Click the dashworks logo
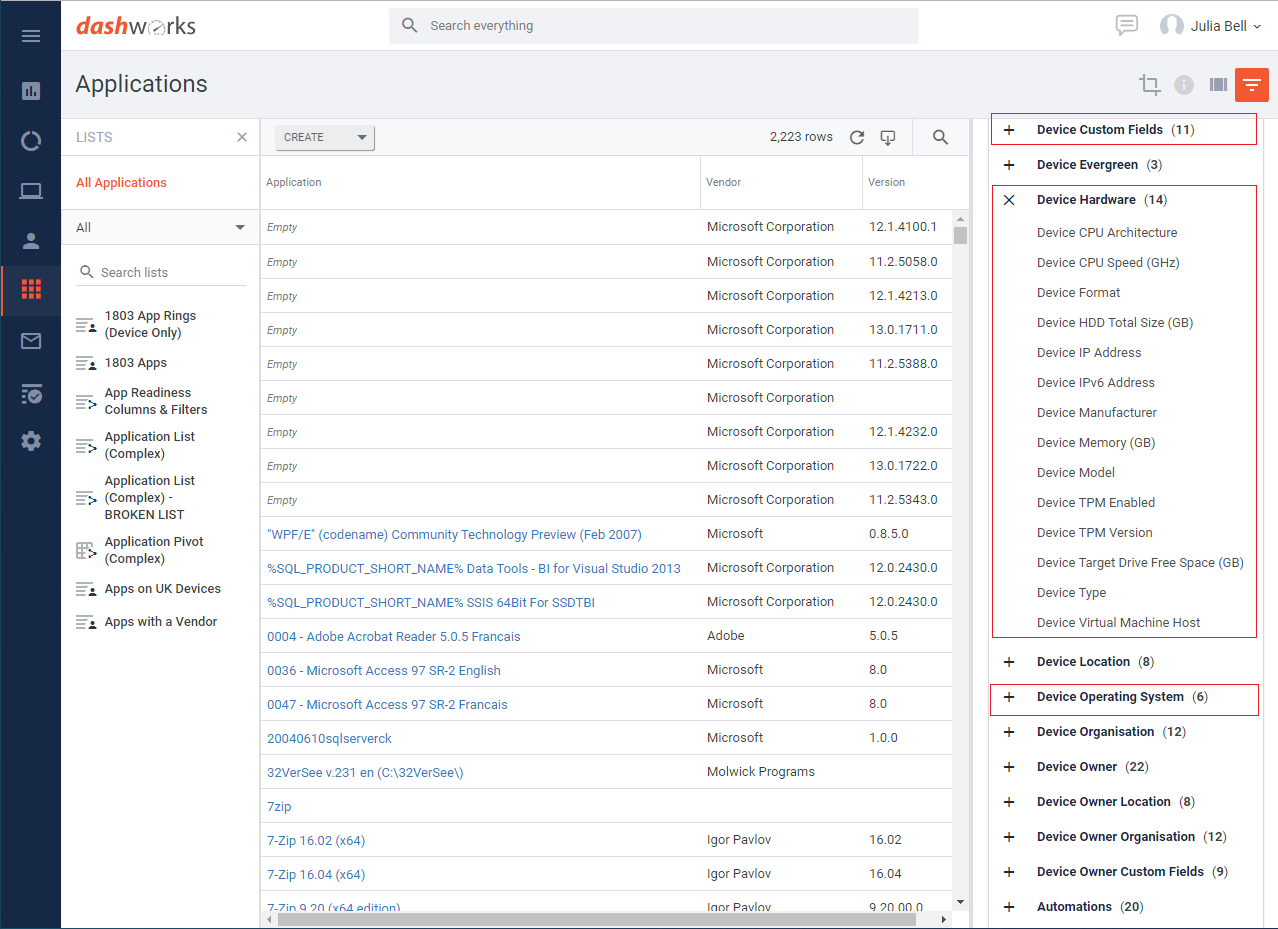This screenshot has width=1278, height=929. tap(136, 26)
